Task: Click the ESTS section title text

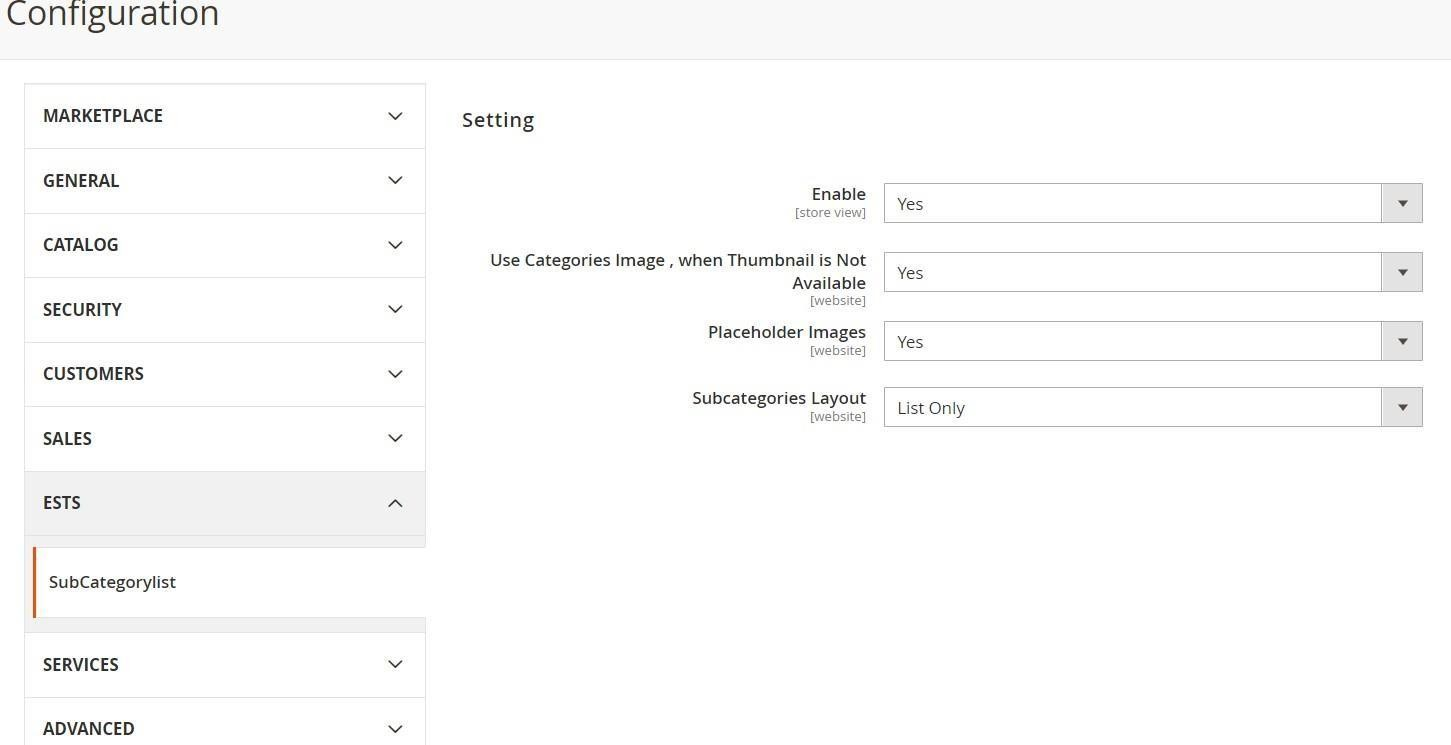Action: [x=62, y=503]
